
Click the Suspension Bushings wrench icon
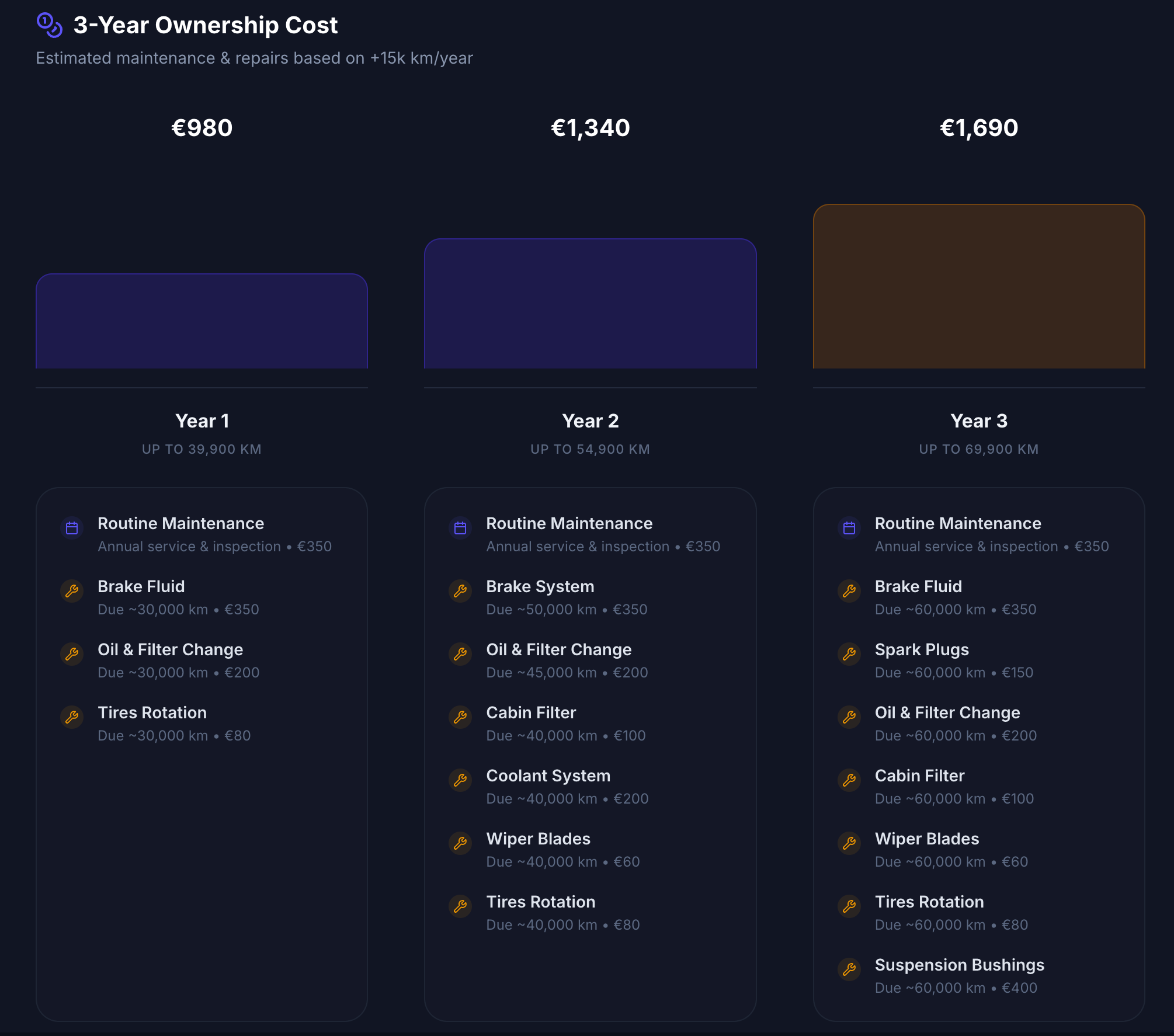point(849,969)
